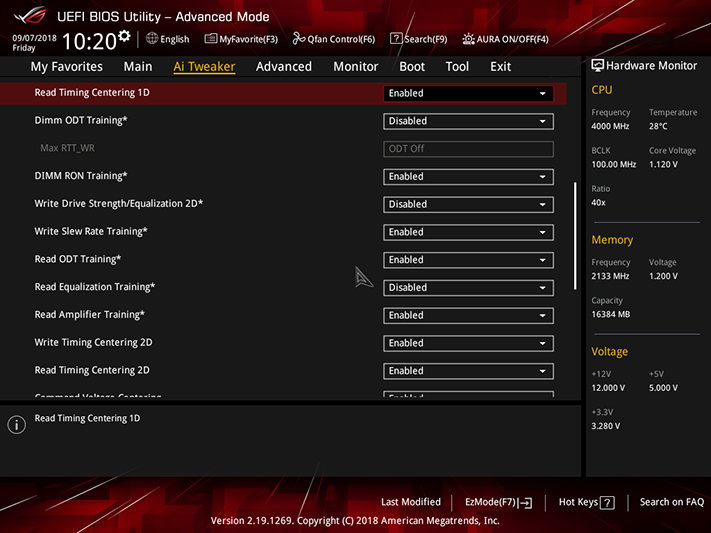Expand DIMM RON Training dropdown
The image size is (711, 533).
pos(468,176)
